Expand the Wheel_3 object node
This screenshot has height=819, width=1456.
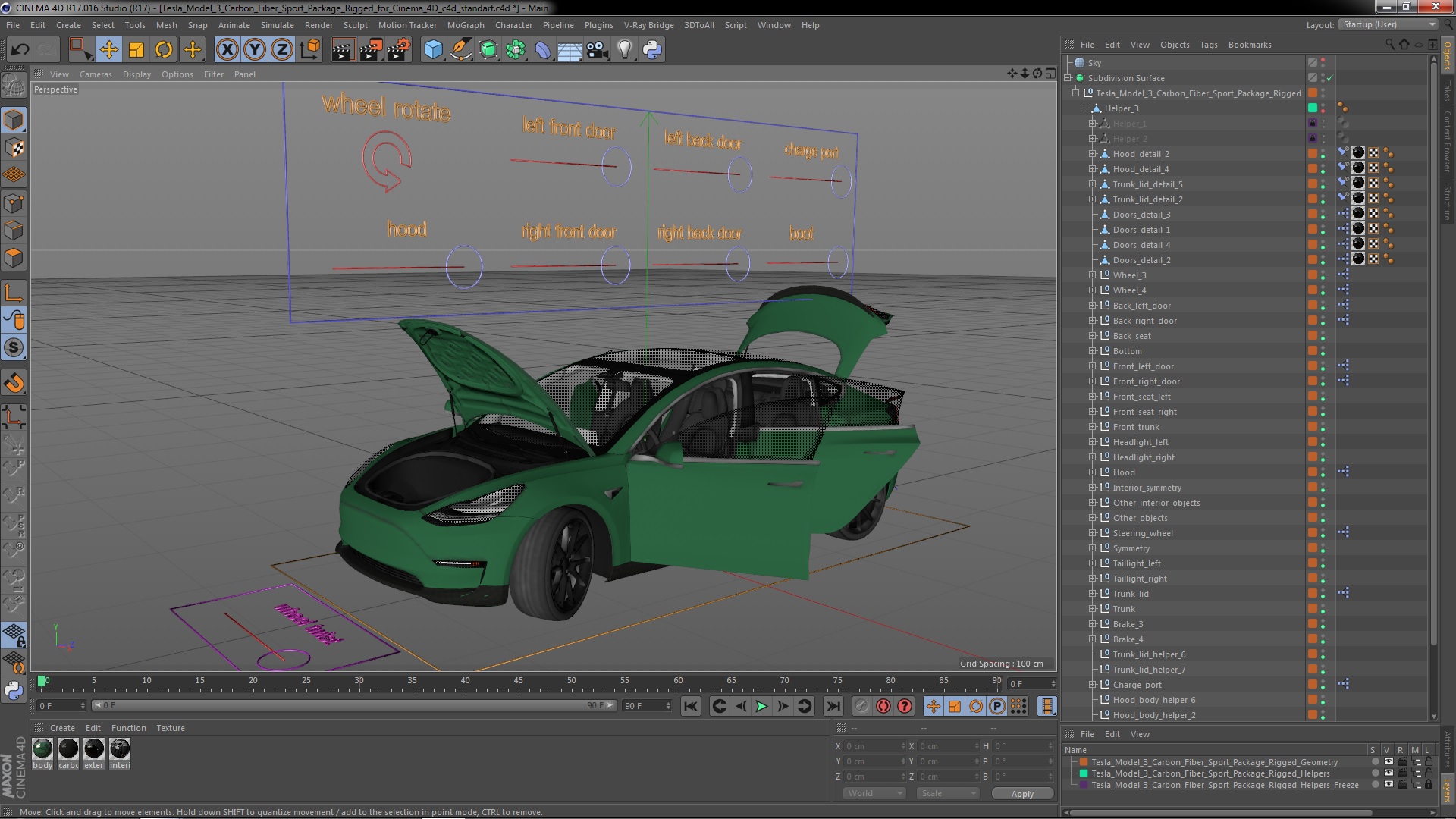[x=1093, y=275]
